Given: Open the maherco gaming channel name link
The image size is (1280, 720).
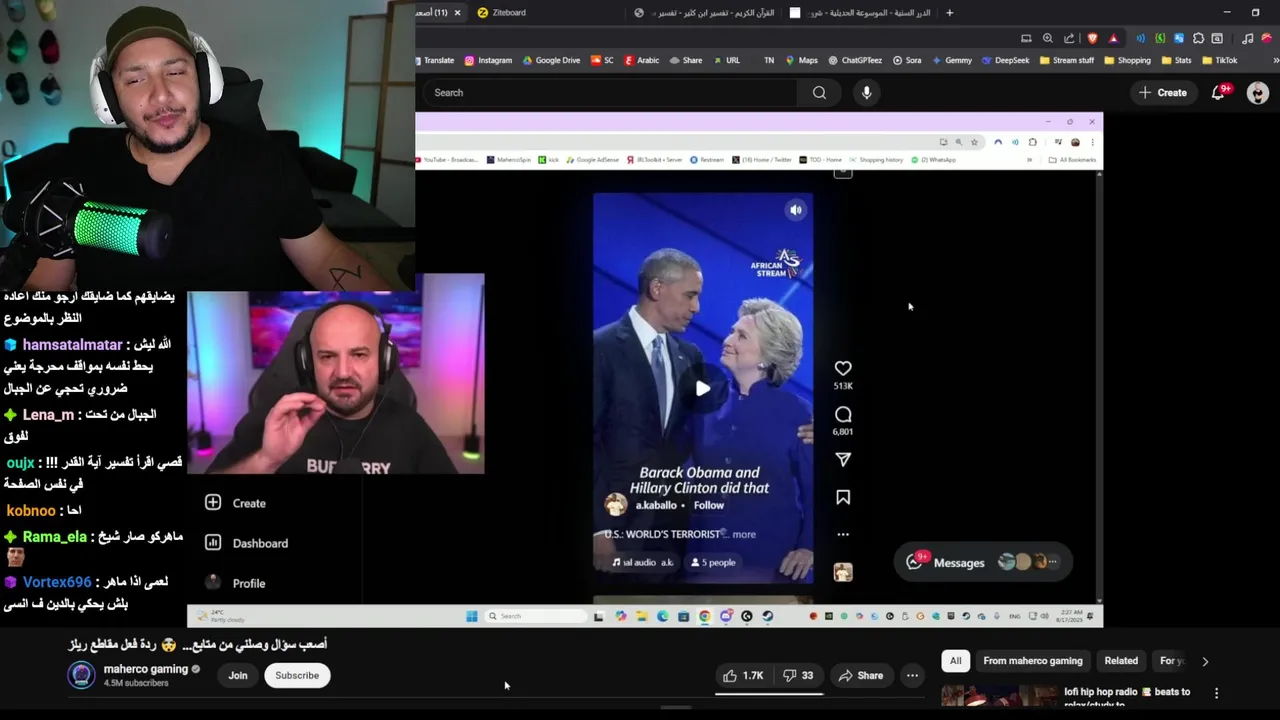Looking at the screenshot, I should [x=146, y=669].
